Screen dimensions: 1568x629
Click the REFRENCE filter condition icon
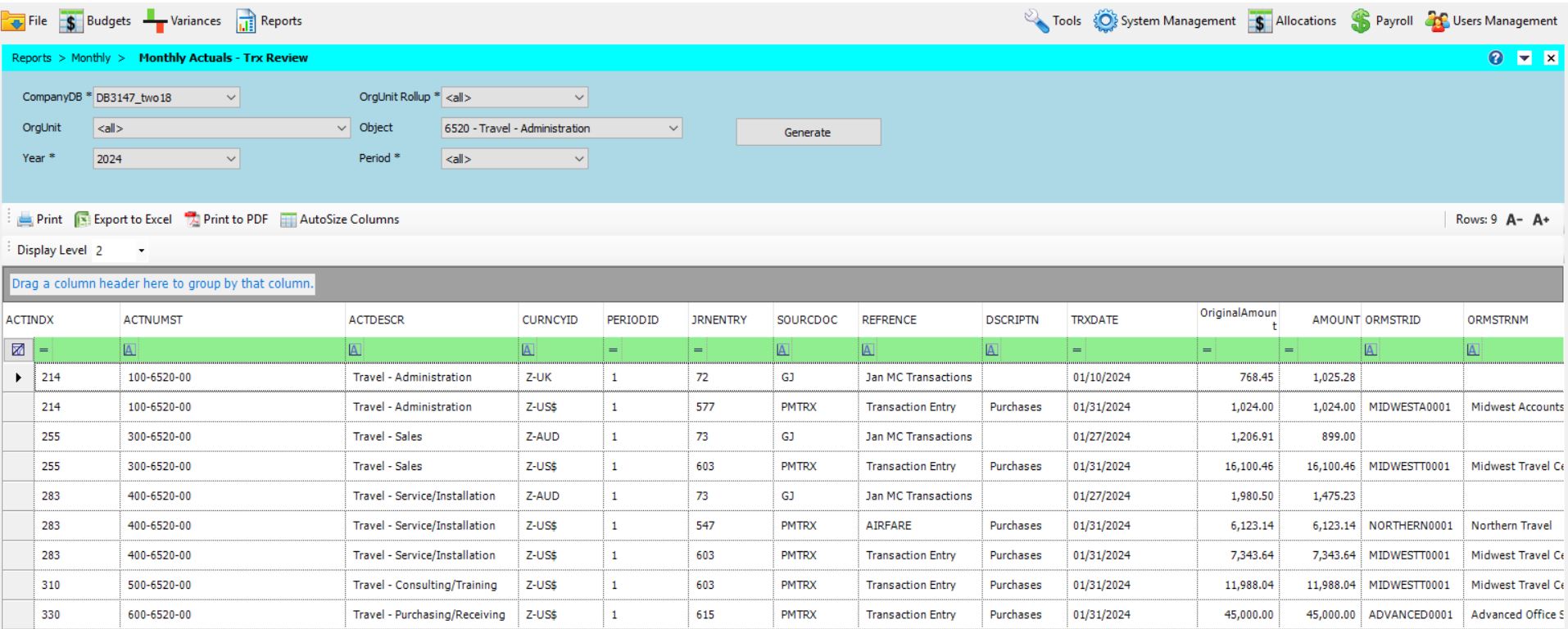(x=868, y=350)
